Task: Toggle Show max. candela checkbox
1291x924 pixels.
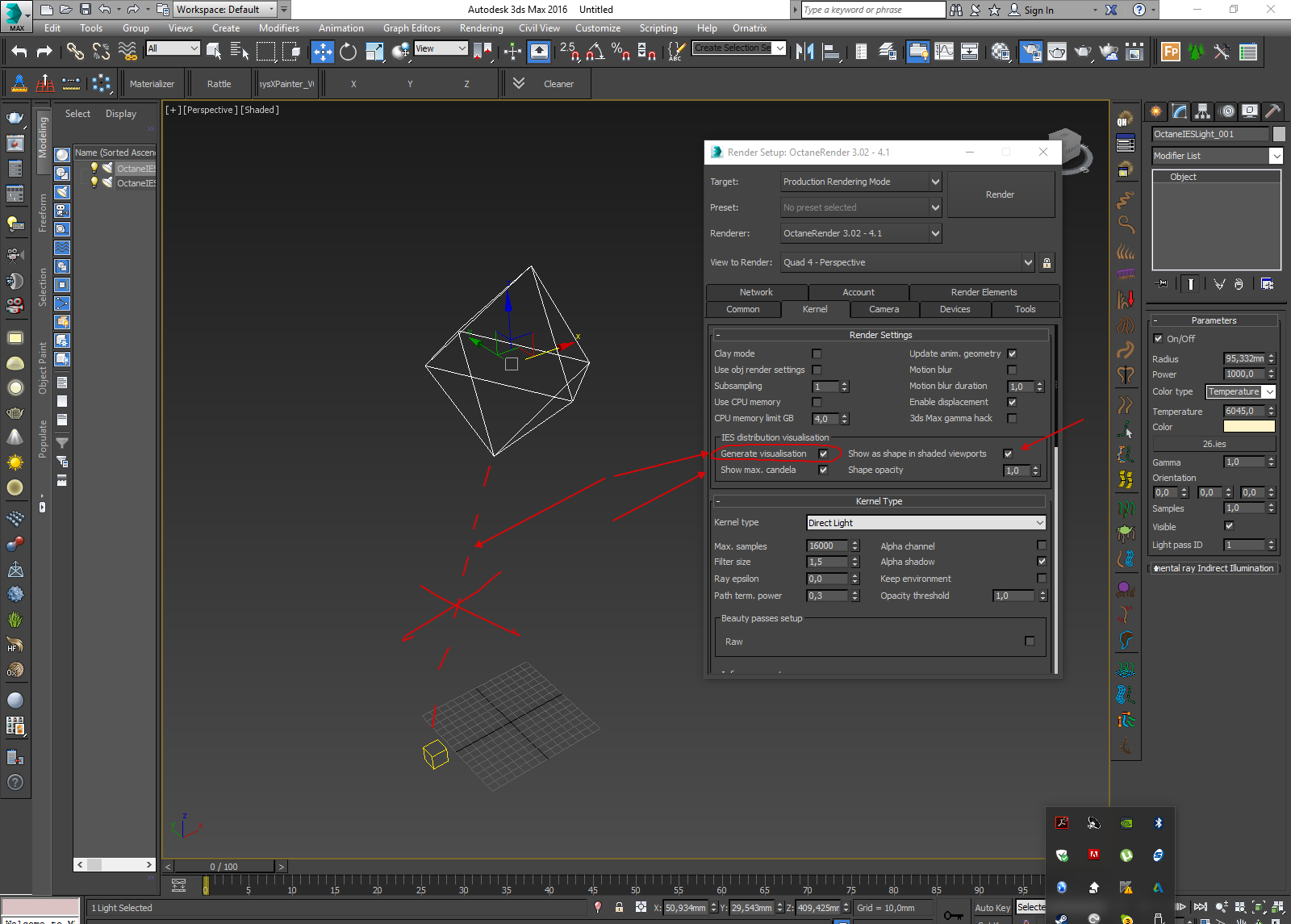Action: [823, 470]
